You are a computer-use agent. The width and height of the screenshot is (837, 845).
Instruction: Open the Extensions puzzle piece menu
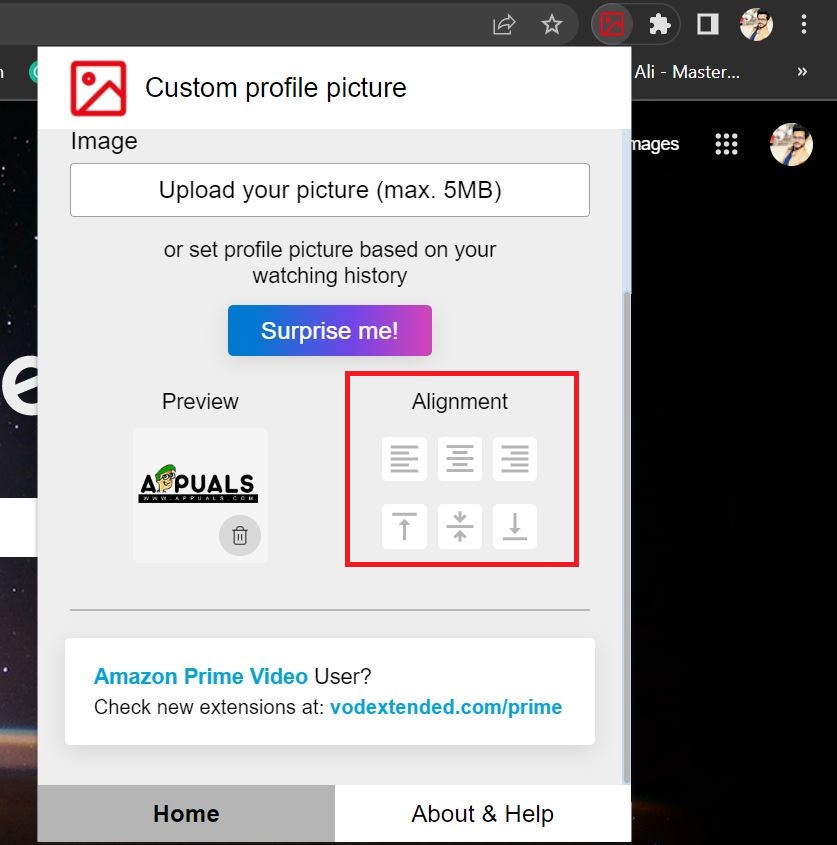point(659,25)
